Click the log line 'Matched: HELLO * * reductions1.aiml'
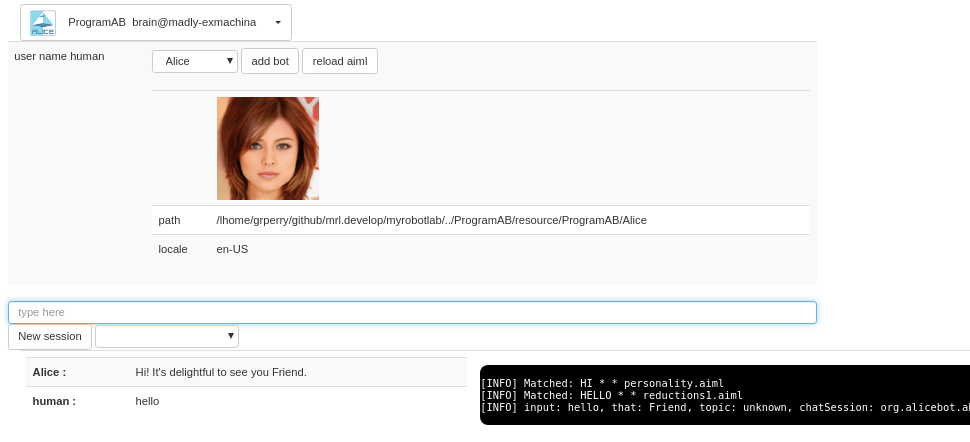Viewport: 970px width, 442px height. (x=611, y=396)
